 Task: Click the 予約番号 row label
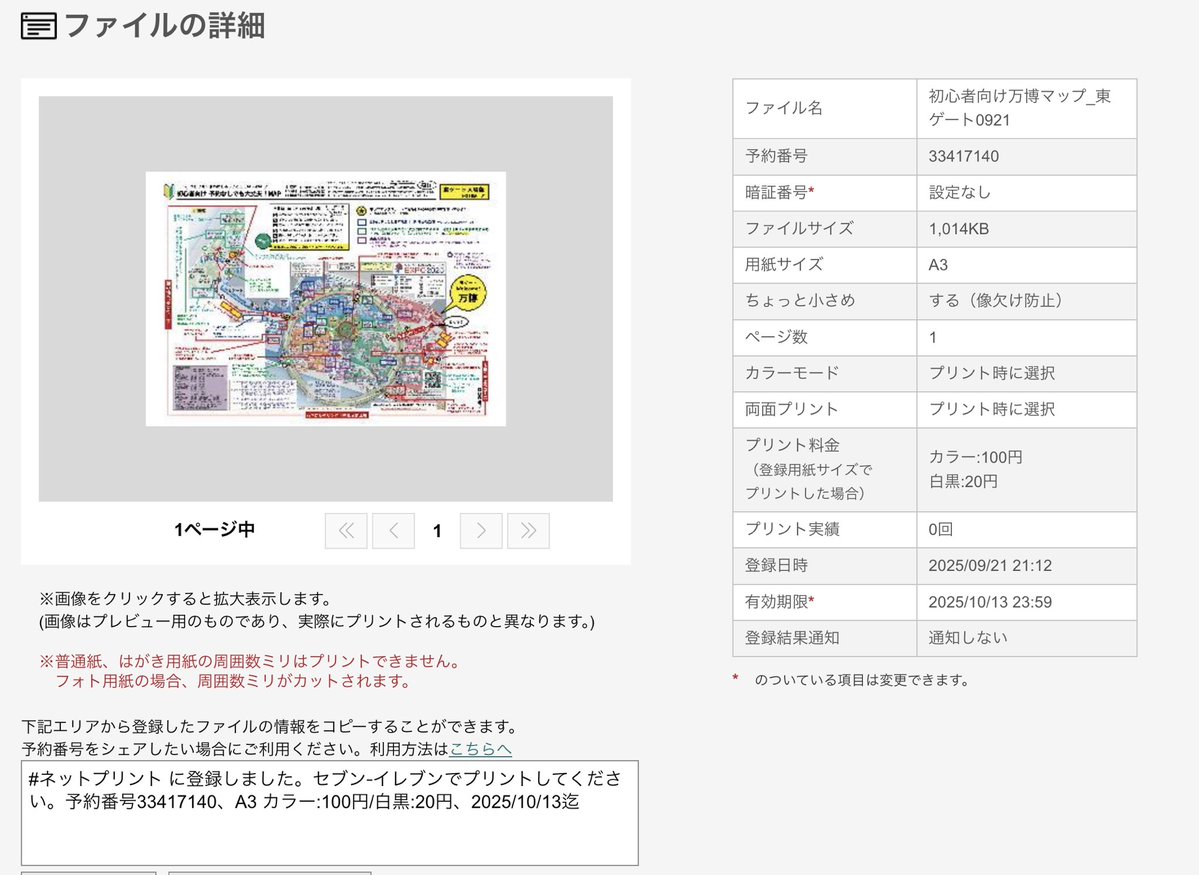(776, 156)
